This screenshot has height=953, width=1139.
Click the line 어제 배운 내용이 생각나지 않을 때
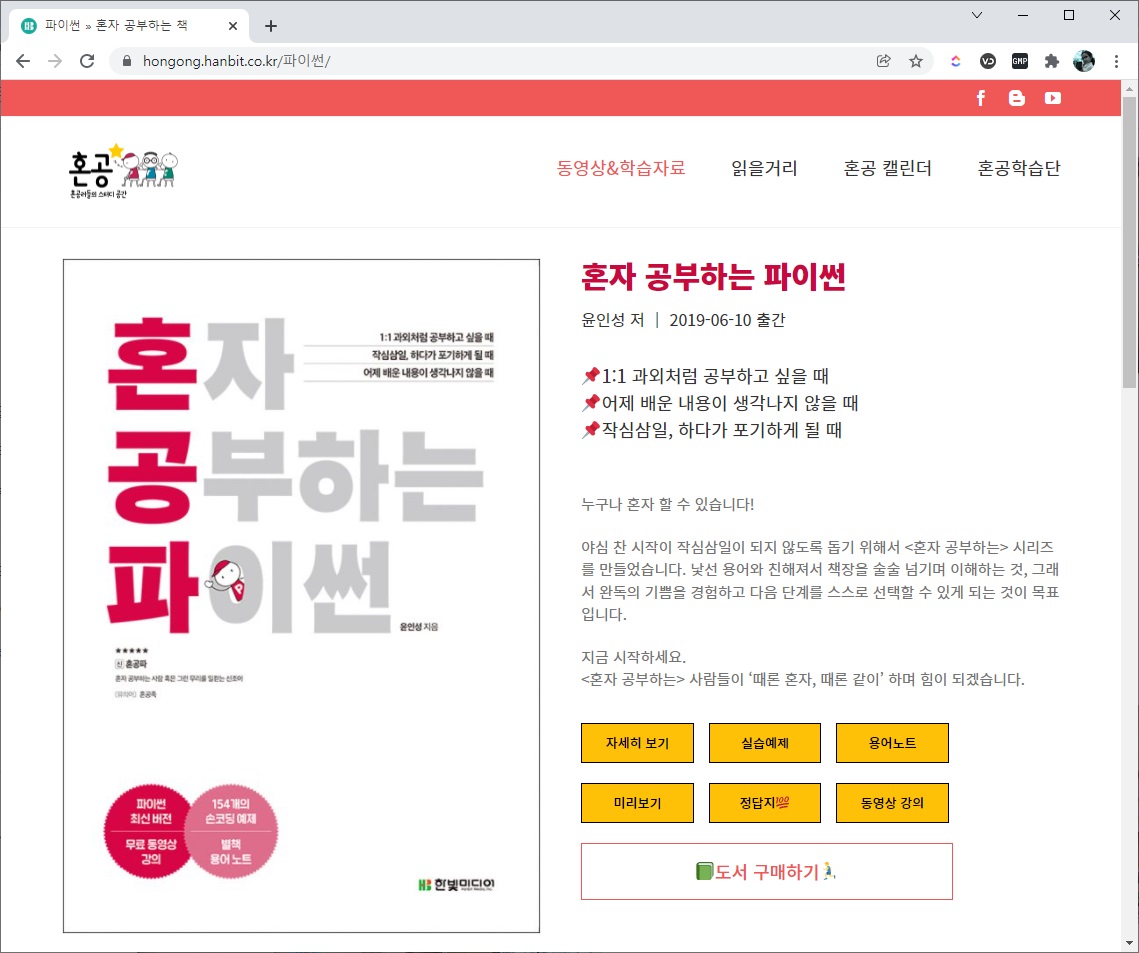720,403
